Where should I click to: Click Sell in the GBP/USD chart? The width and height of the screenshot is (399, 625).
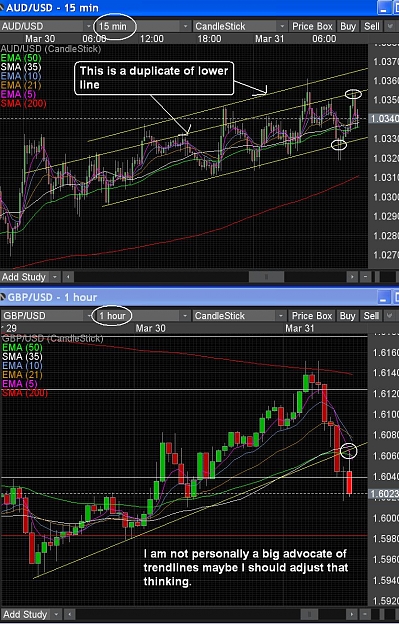(371, 316)
